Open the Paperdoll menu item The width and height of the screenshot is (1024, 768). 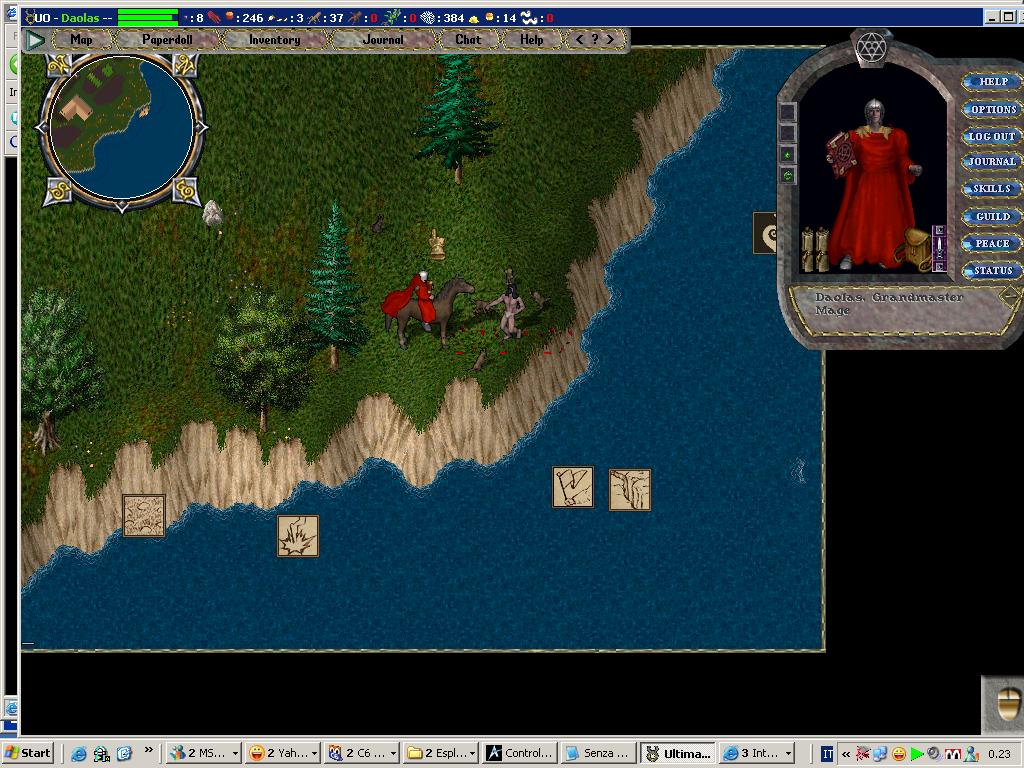pos(167,40)
